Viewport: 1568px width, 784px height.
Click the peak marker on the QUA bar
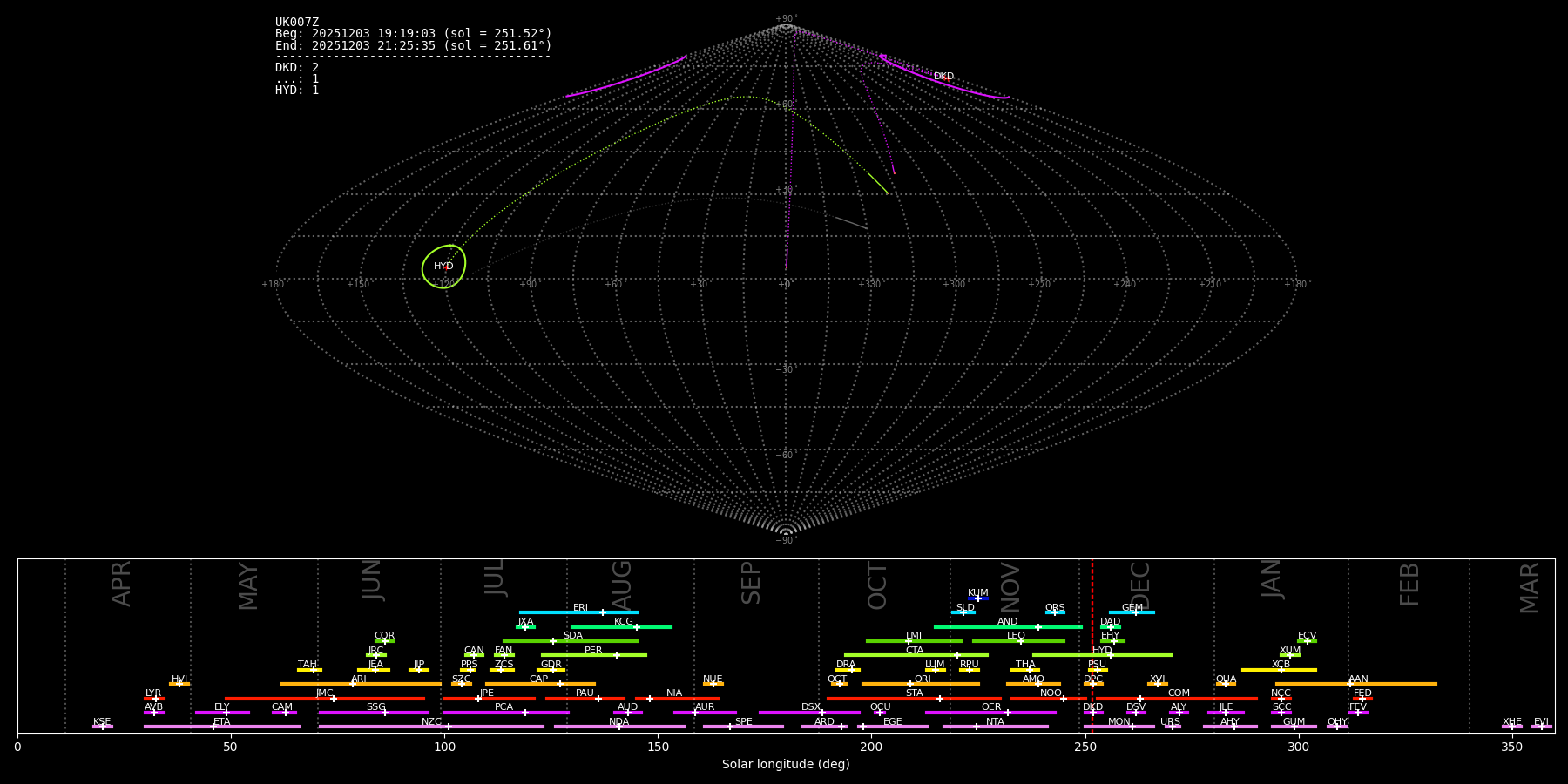pyautogui.click(x=1226, y=684)
